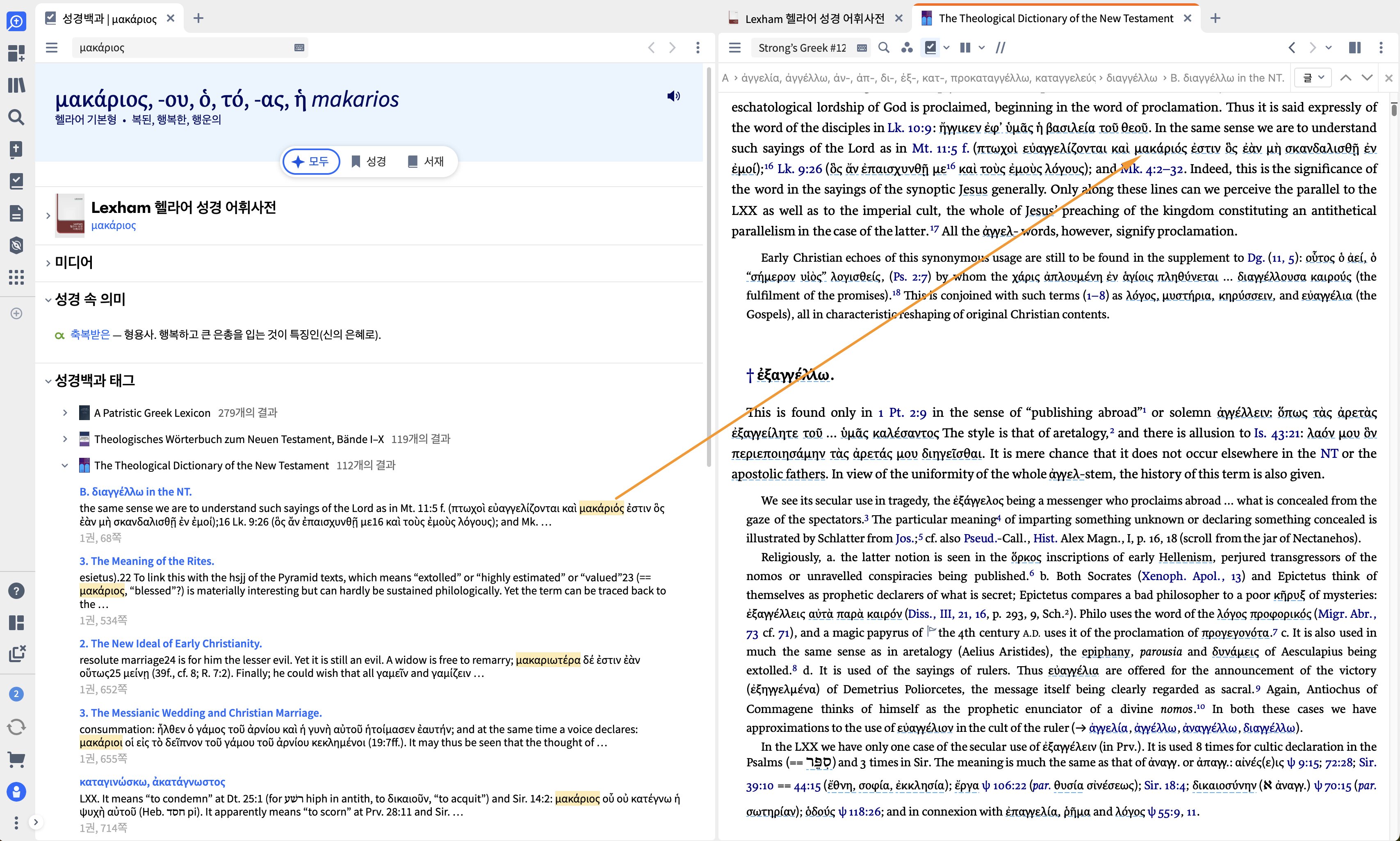Open the sidebar three-dot more menu
The height and width of the screenshot is (841, 1400).
coord(16,822)
